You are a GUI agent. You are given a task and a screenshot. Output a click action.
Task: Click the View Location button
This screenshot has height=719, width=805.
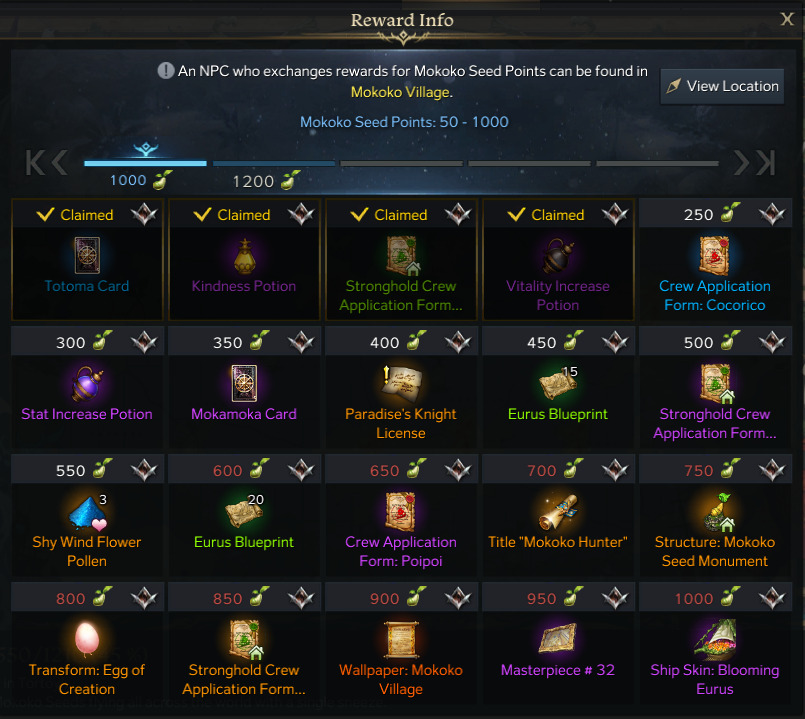click(722, 86)
